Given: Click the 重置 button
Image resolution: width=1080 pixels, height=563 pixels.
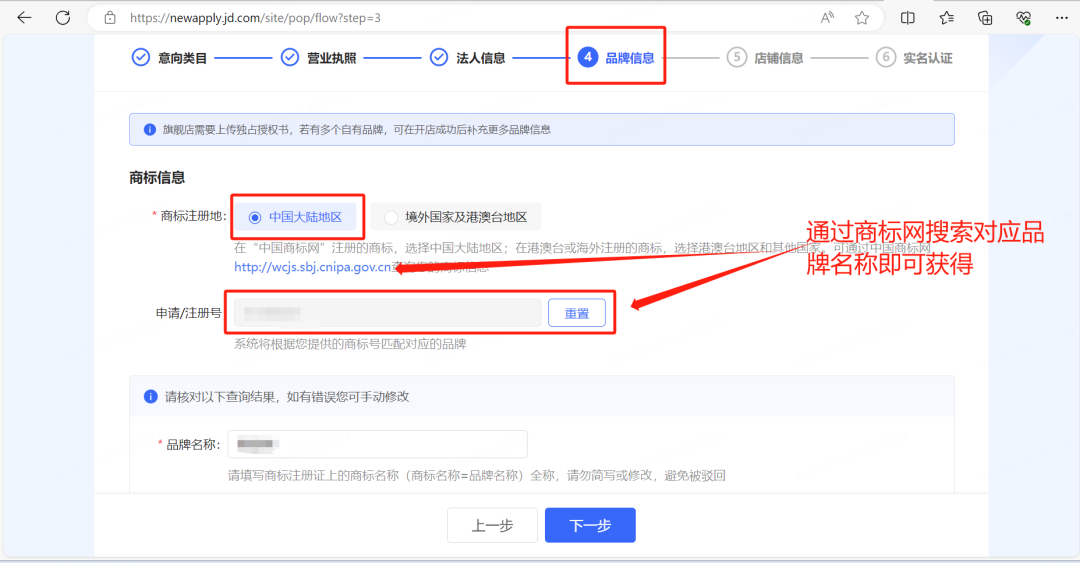Looking at the screenshot, I should point(577,313).
